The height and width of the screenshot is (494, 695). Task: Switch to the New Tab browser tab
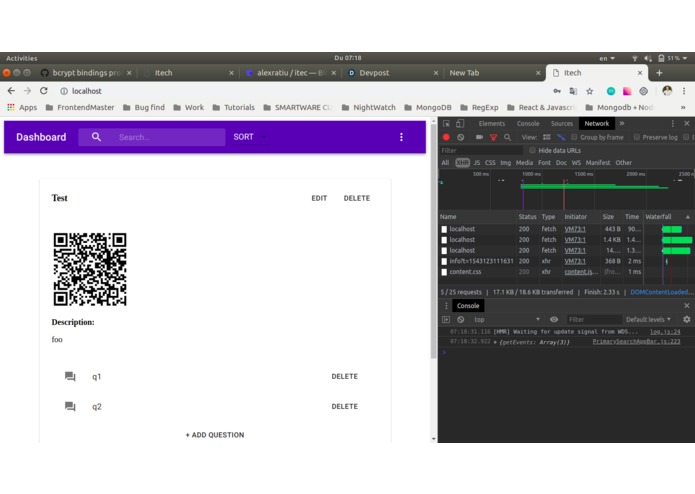(494, 73)
